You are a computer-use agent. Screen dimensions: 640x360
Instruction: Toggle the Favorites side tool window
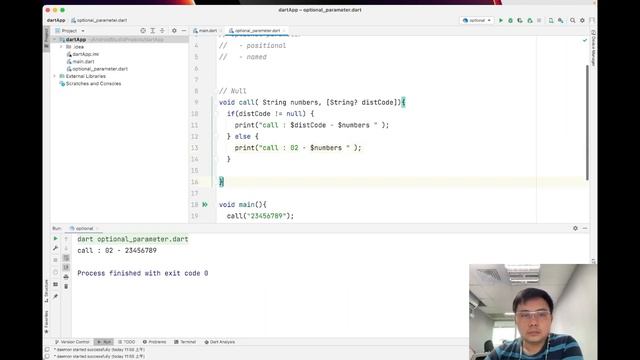[46, 322]
